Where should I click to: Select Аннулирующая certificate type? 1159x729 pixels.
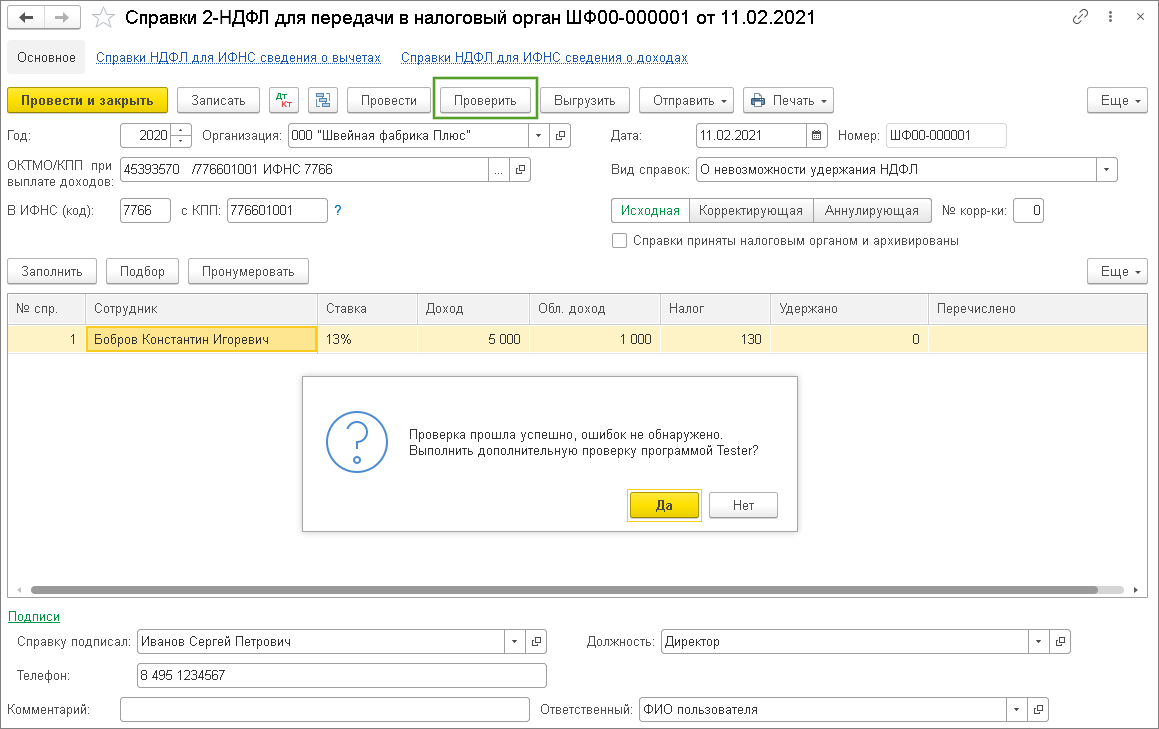click(872, 210)
